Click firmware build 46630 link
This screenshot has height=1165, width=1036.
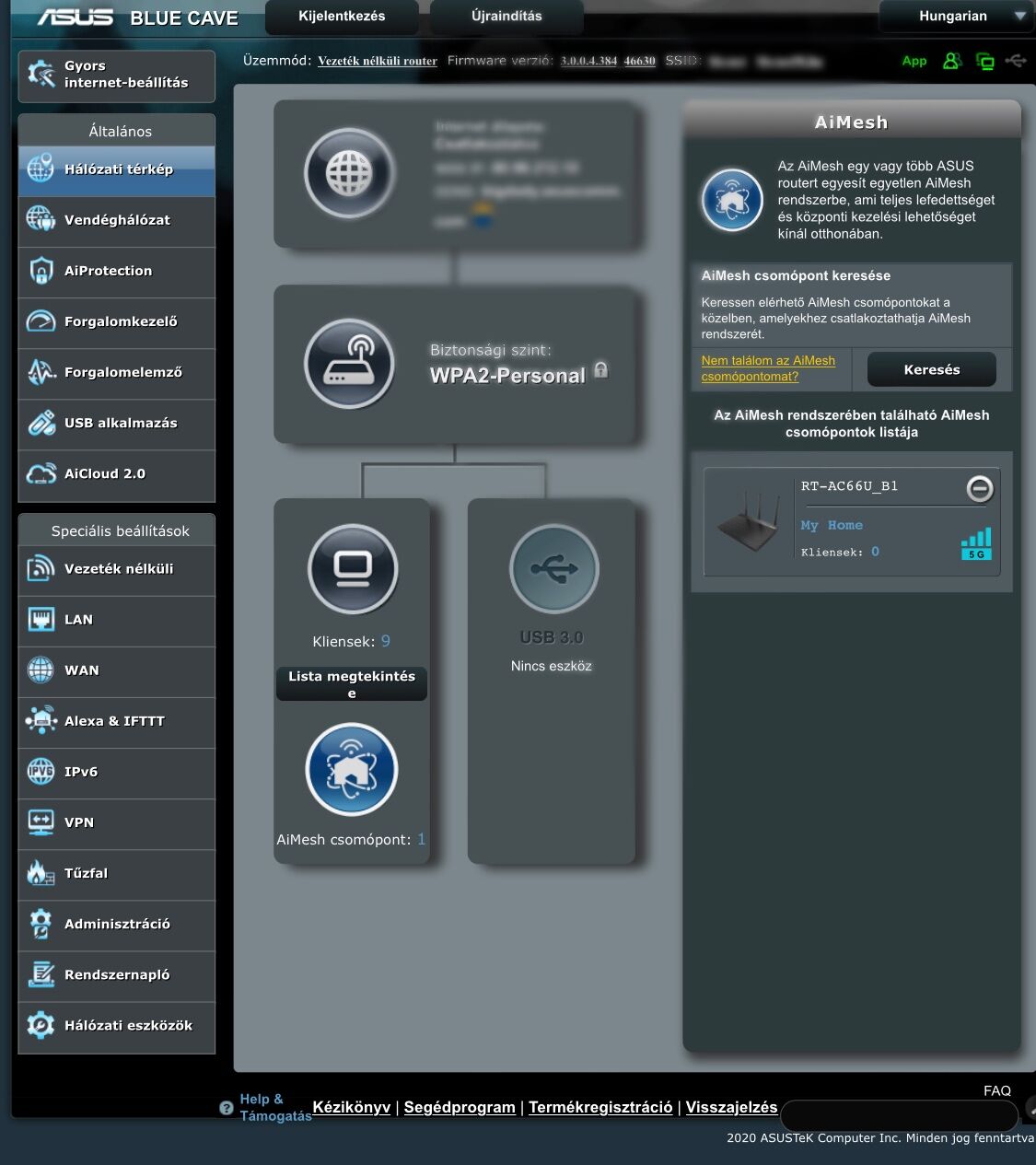click(640, 61)
